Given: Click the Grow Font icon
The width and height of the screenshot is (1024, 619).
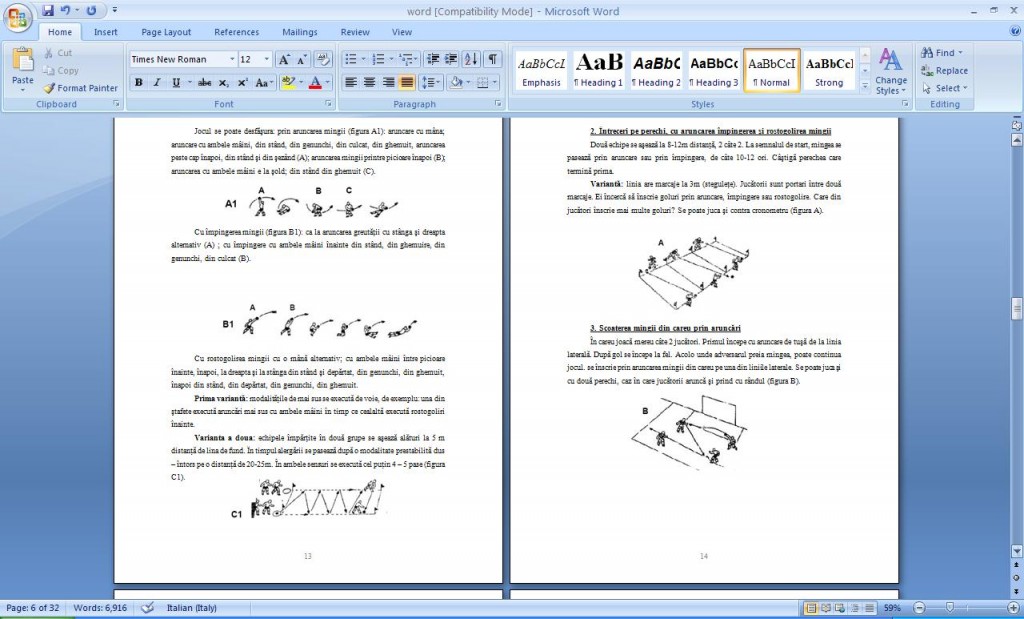Looking at the screenshot, I should tap(283, 59).
